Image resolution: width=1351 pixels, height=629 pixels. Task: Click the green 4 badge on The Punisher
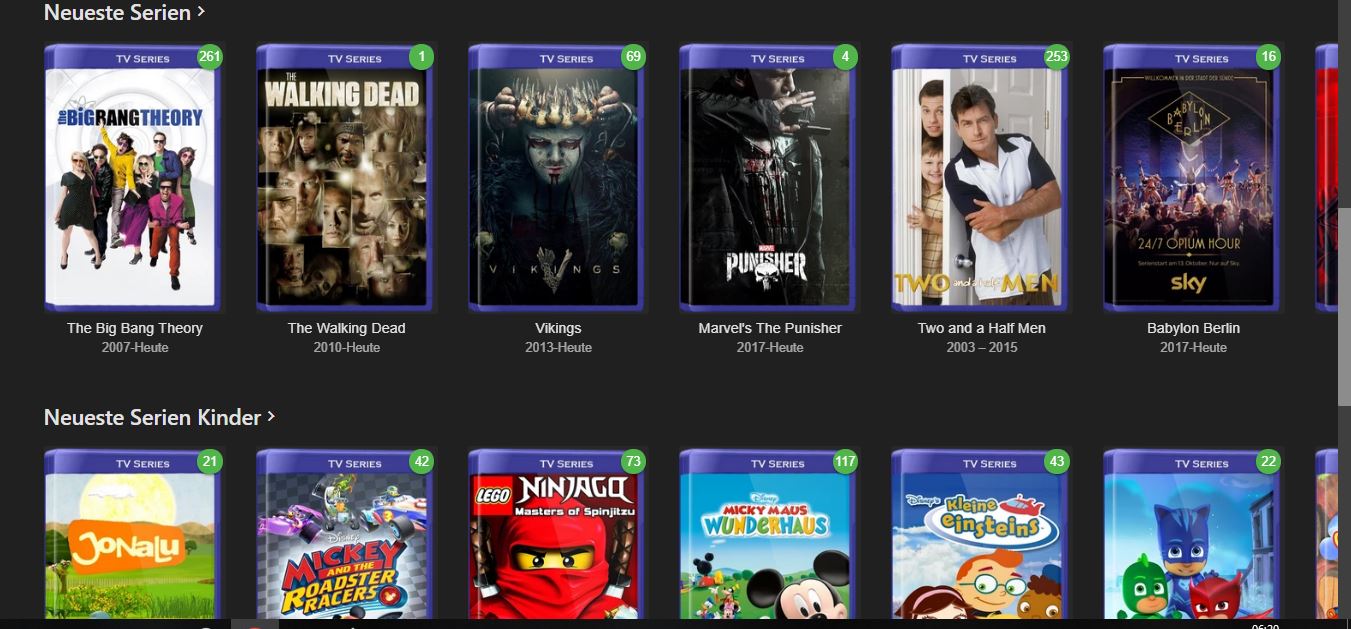pyautogui.click(x=846, y=56)
